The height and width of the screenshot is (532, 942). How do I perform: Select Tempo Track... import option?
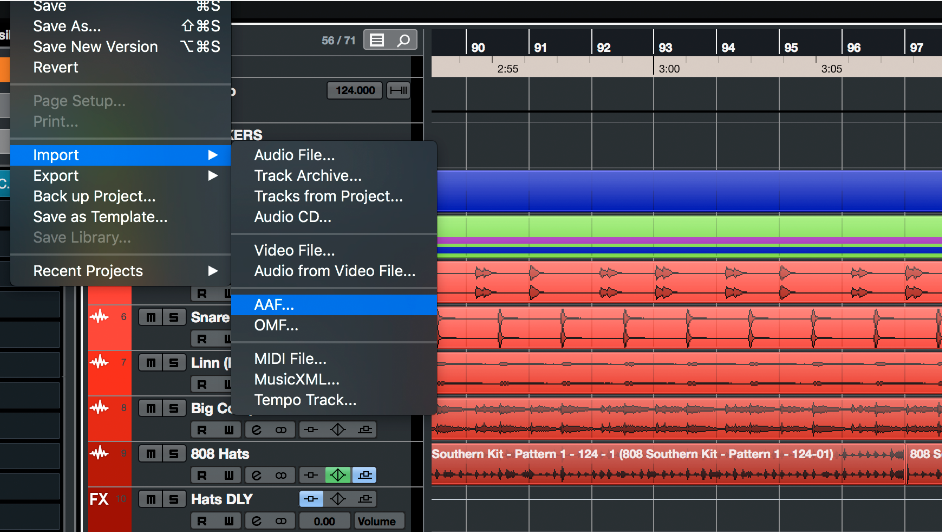(334, 400)
